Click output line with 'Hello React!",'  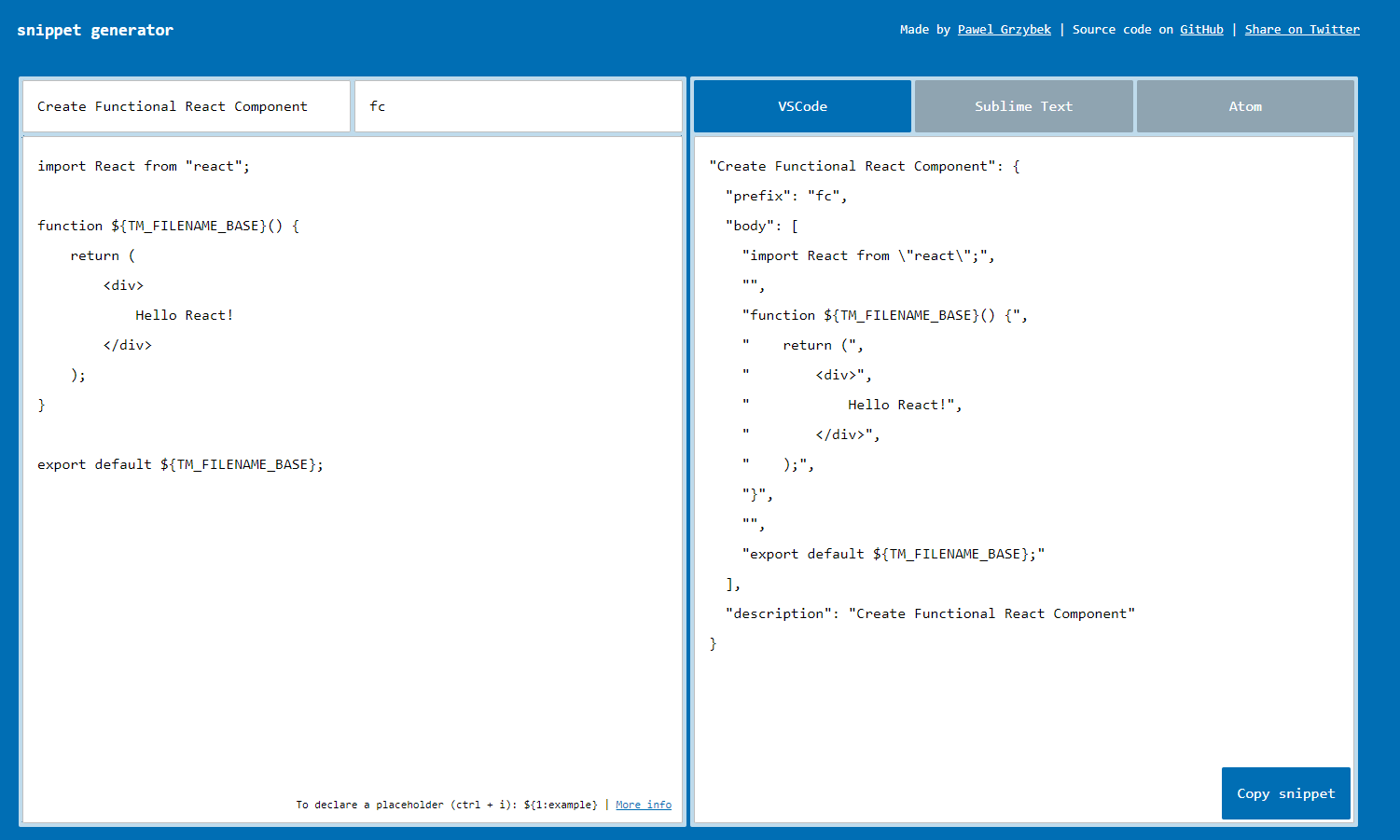click(852, 405)
